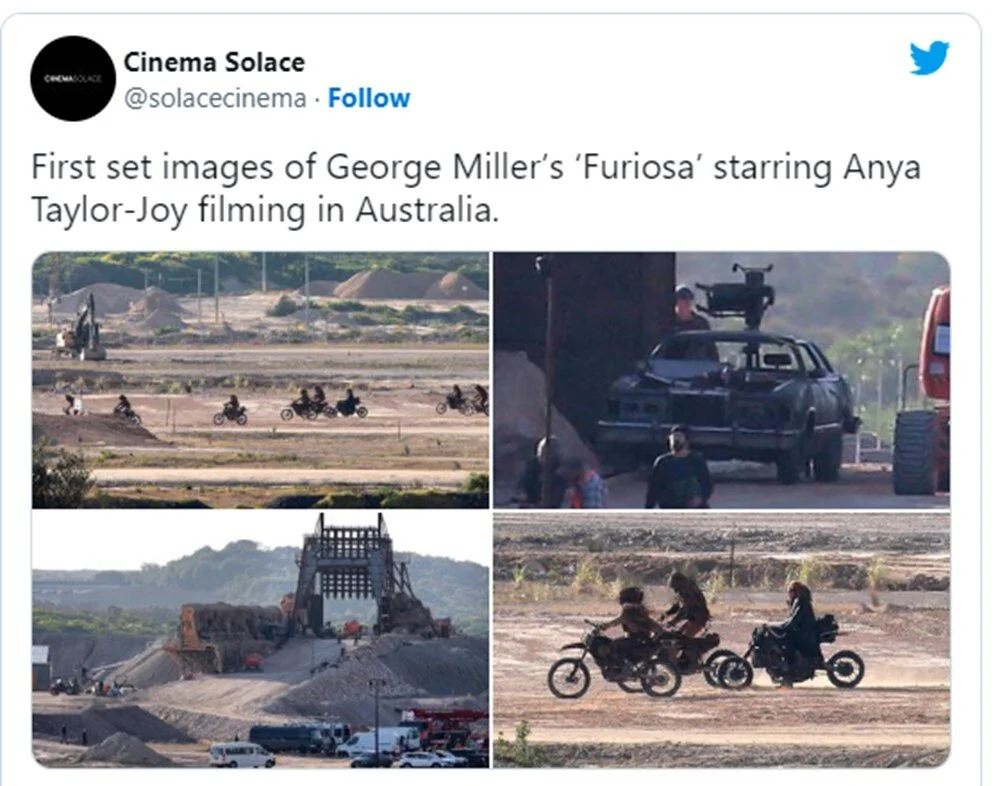The width and height of the screenshot is (1000, 786).
Task: Open the Cinema Solace profile avatar
Action: (x=73, y=78)
